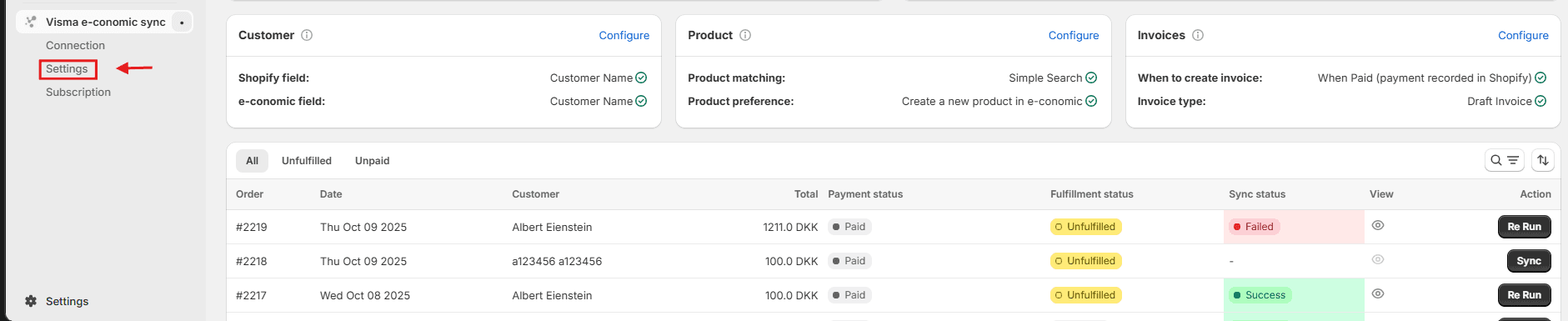The height and width of the screenshot is (321, 1568).
Task: Click check icon after Create a new product
Action: click(1091, 101)
